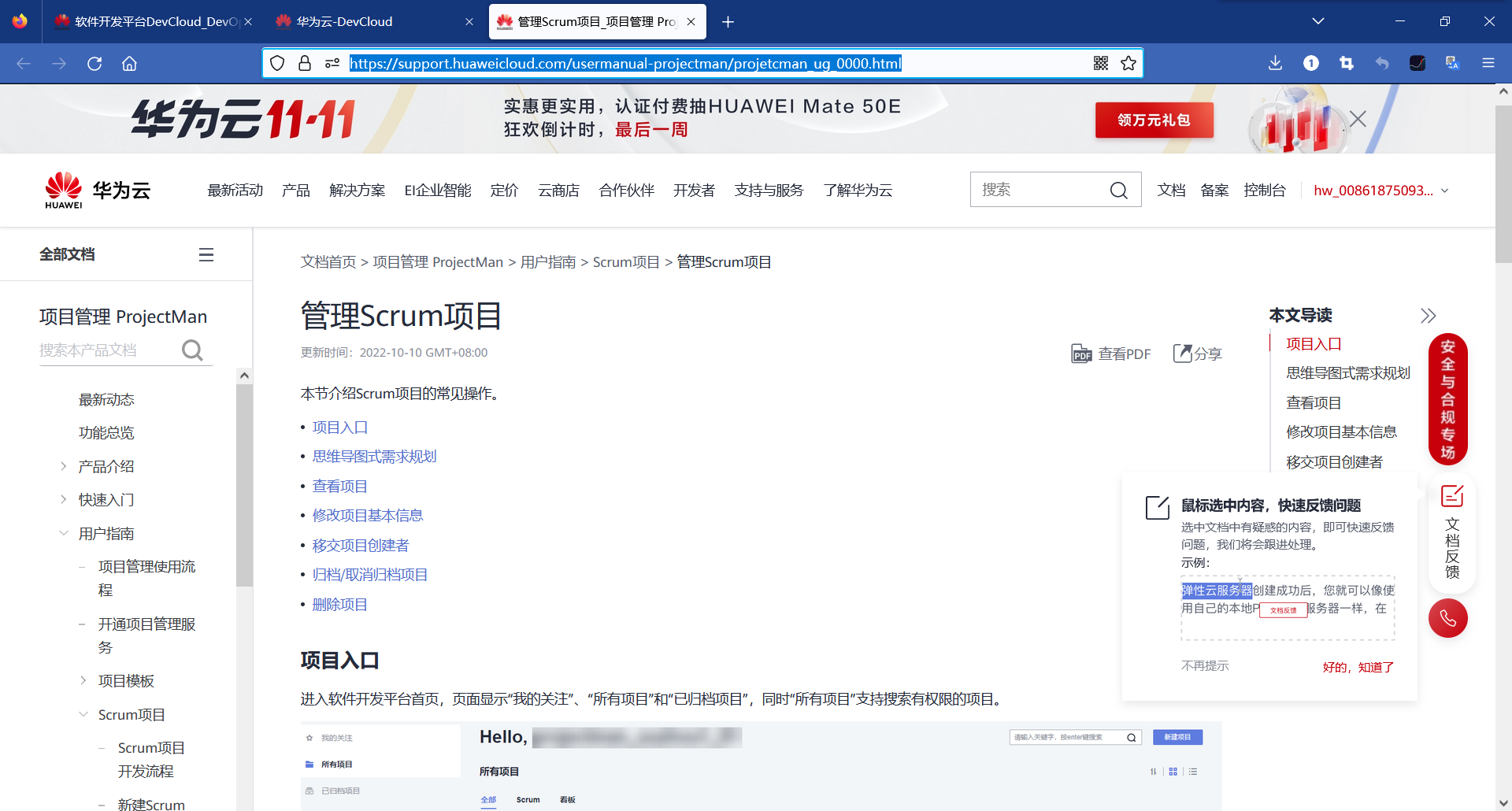Switch project display to grid view

[1173, 772]
